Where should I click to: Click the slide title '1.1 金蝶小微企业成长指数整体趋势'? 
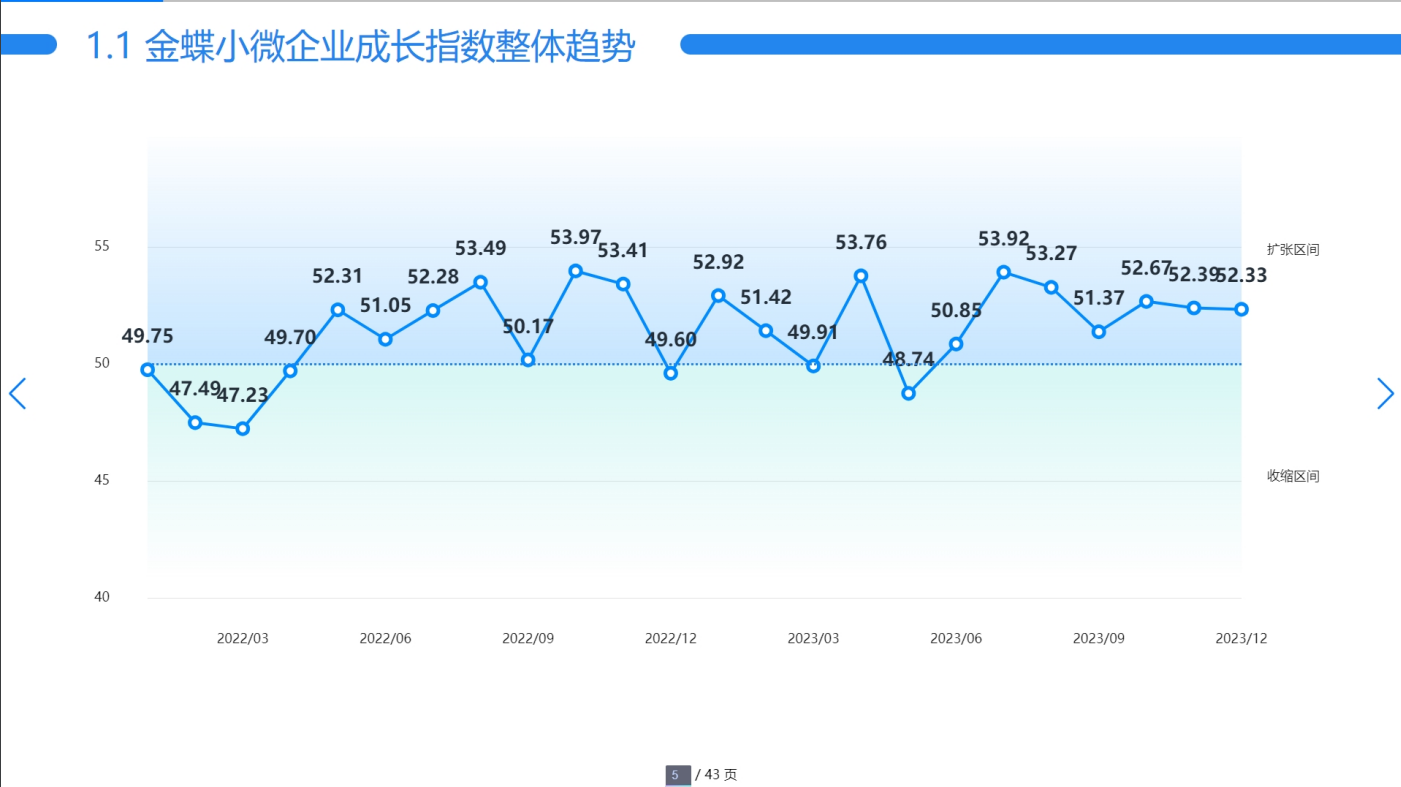tap(360, 46)
